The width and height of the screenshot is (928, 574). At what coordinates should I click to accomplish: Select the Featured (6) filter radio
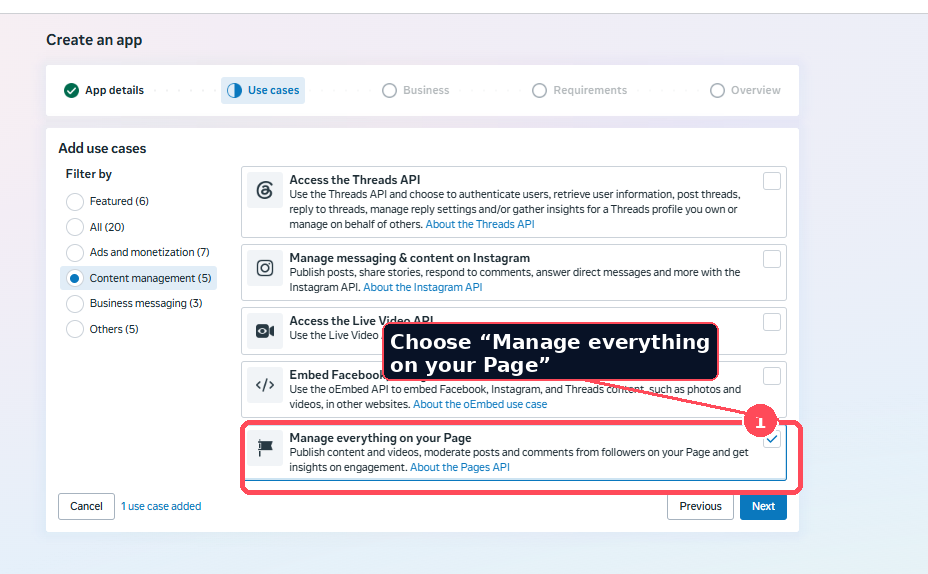click(x=75, y=202)
